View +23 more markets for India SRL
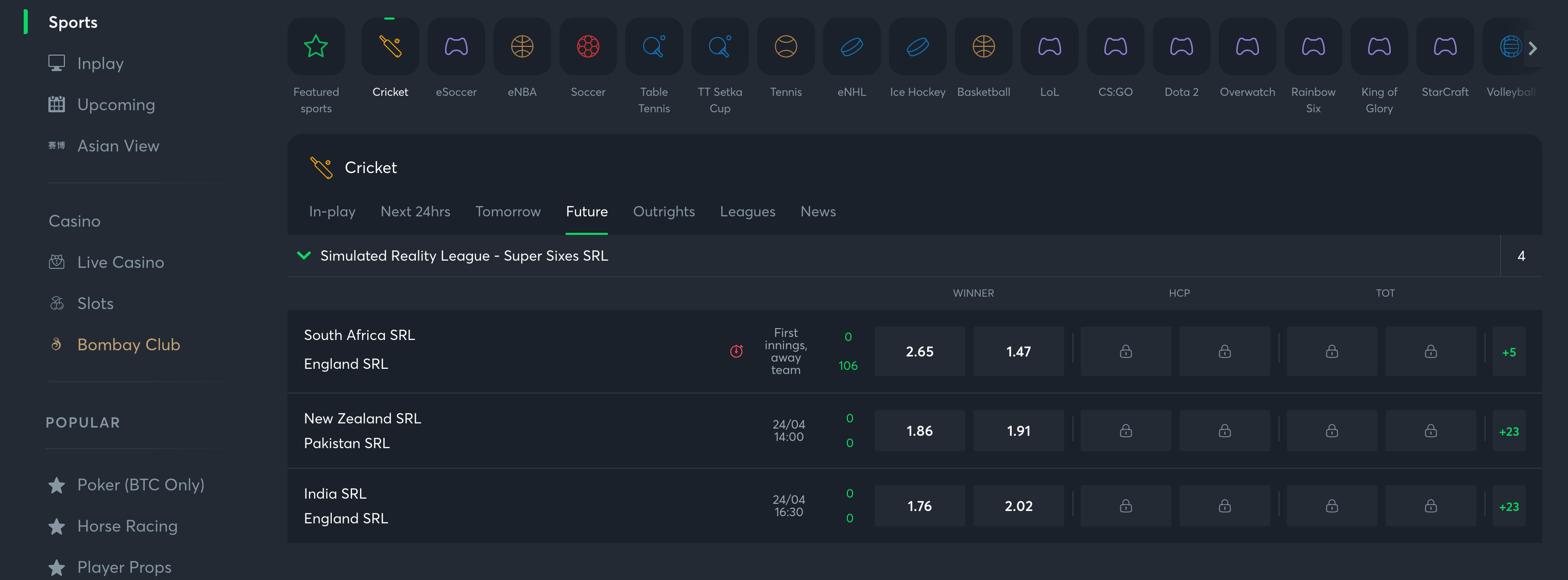Viewport: 1568px width, 580px height. [x=1509, y=506]
